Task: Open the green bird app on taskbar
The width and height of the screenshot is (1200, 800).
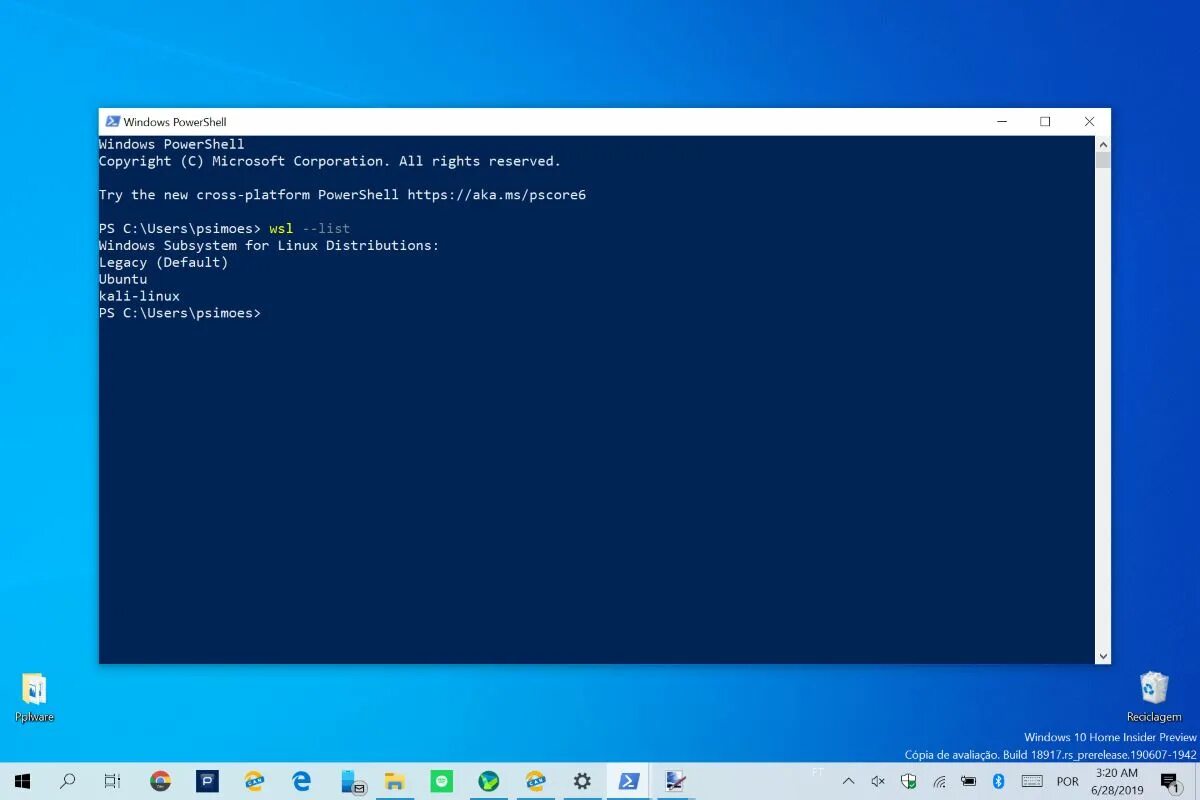Action: (x=488, y=781)
